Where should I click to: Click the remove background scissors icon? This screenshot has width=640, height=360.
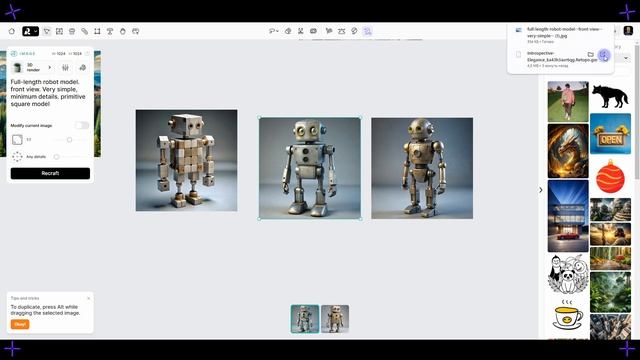tap(300, 31)
